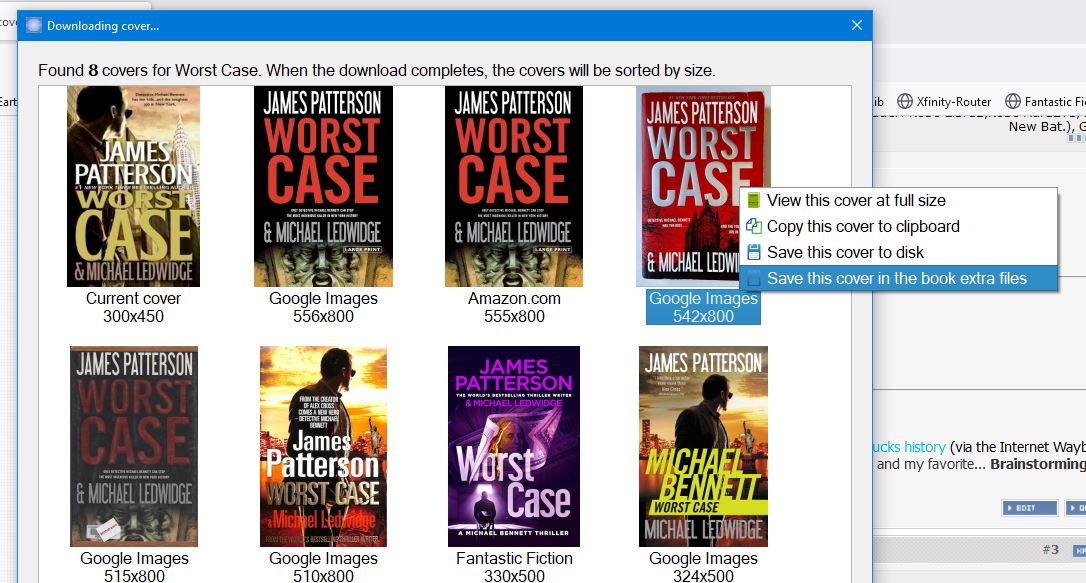Select the Michael Bennett 324x500 cover
Image resolution: width=1086 pixels, height=583 pixels.
coord(703,447)
